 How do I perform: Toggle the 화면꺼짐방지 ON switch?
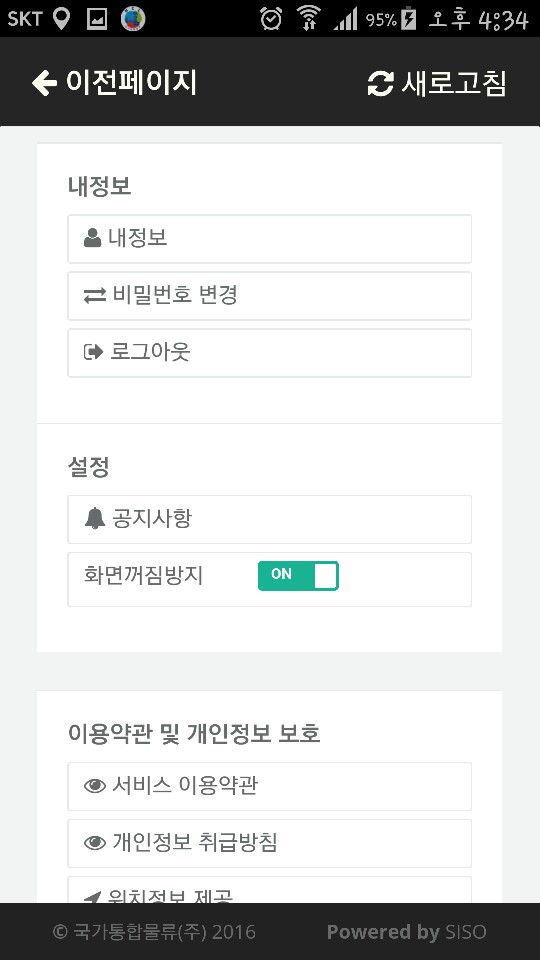pos(298,576)
